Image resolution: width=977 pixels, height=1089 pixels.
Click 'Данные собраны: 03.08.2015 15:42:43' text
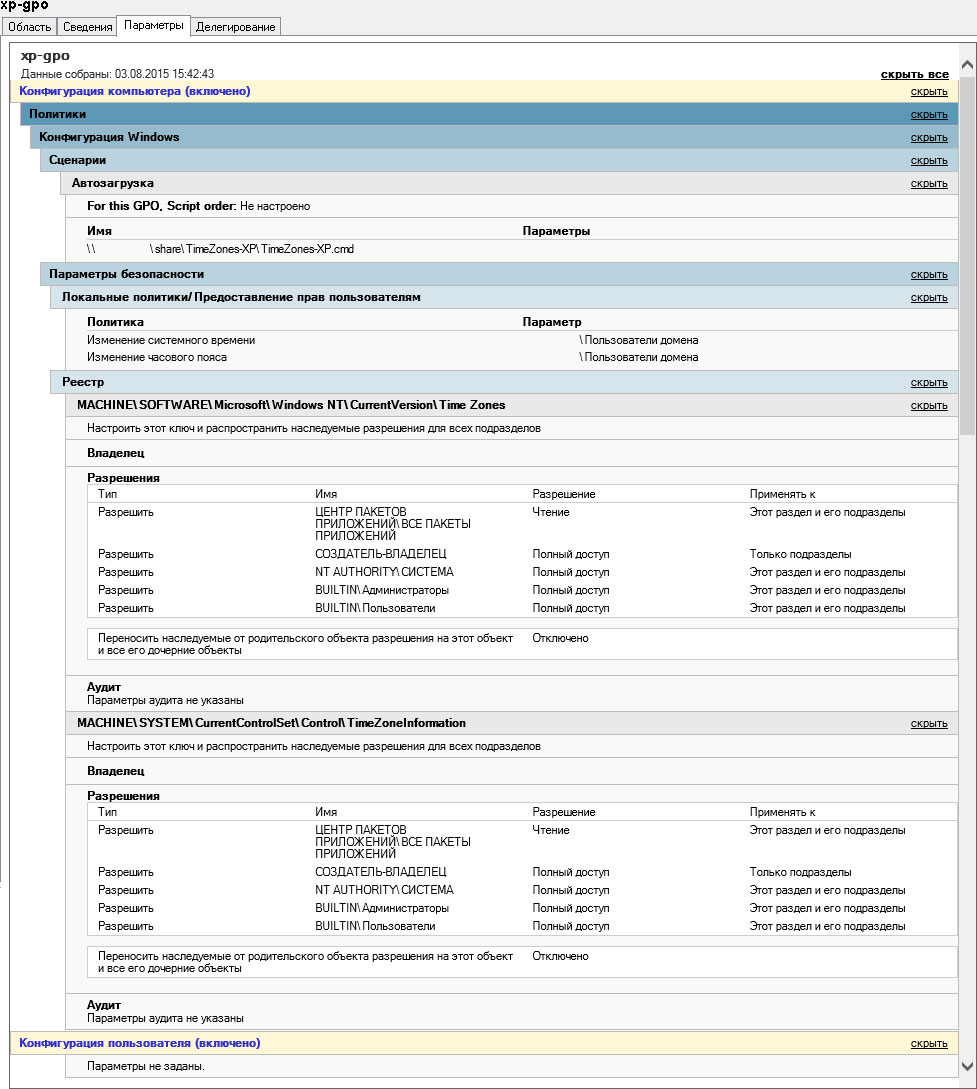(x=117, y=74)
